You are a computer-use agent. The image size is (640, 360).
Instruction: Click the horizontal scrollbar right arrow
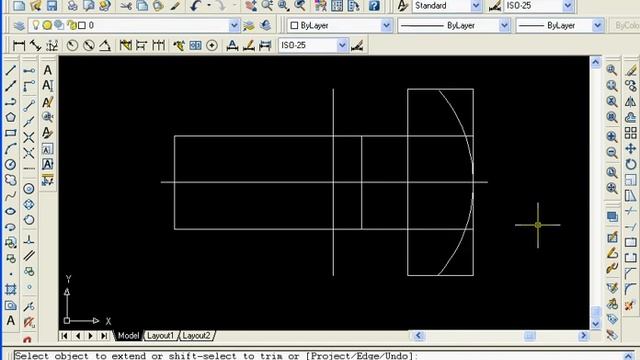coord(583,336)
